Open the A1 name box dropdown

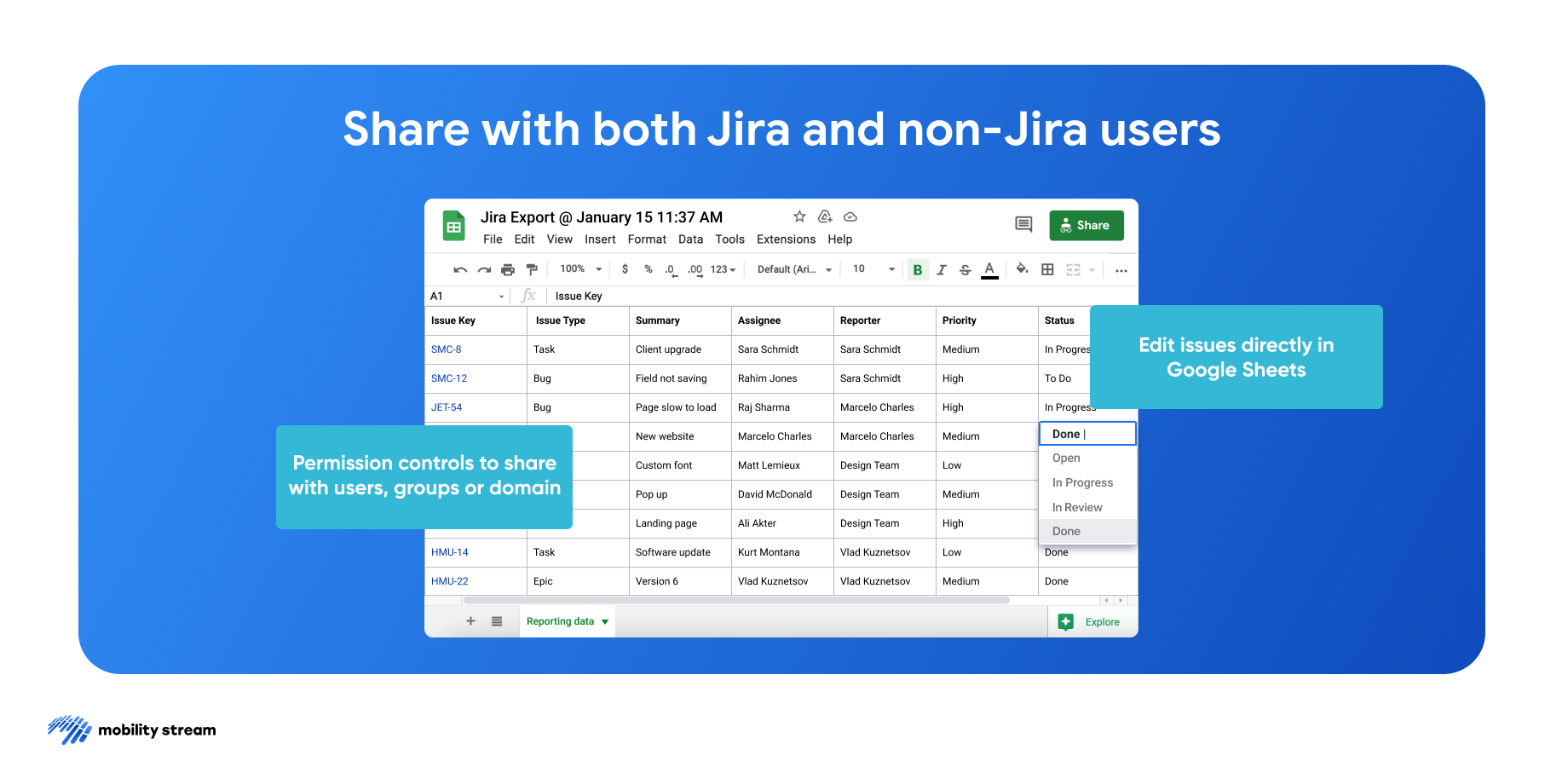tap(501, 297)
